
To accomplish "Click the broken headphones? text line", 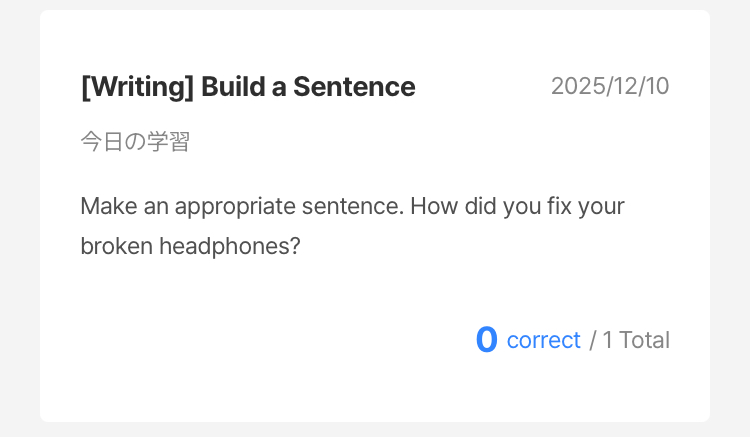I will [190, 246].
